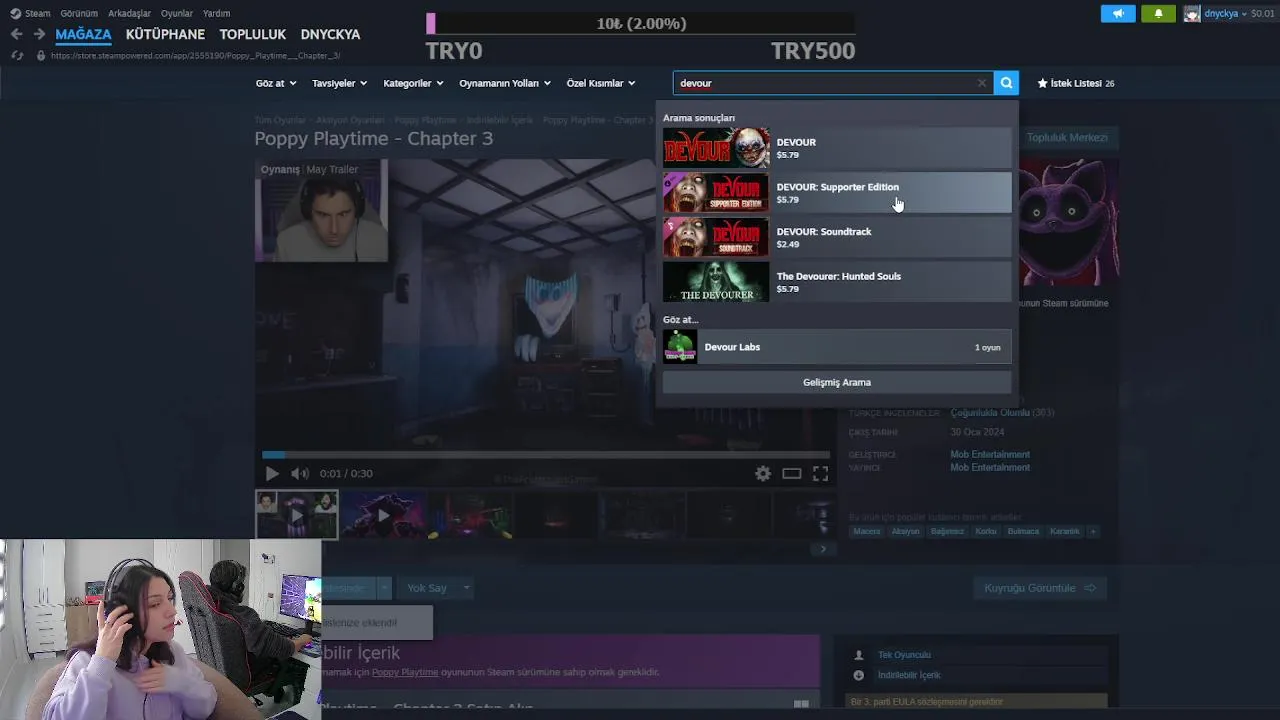Switch video to theater mode
The width and height of the screenshot is (1280, 720).
792,474
